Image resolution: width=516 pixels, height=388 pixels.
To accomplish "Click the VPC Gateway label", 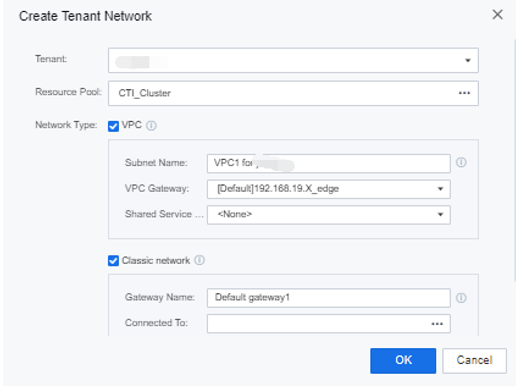I will click(x=157, y=189).
